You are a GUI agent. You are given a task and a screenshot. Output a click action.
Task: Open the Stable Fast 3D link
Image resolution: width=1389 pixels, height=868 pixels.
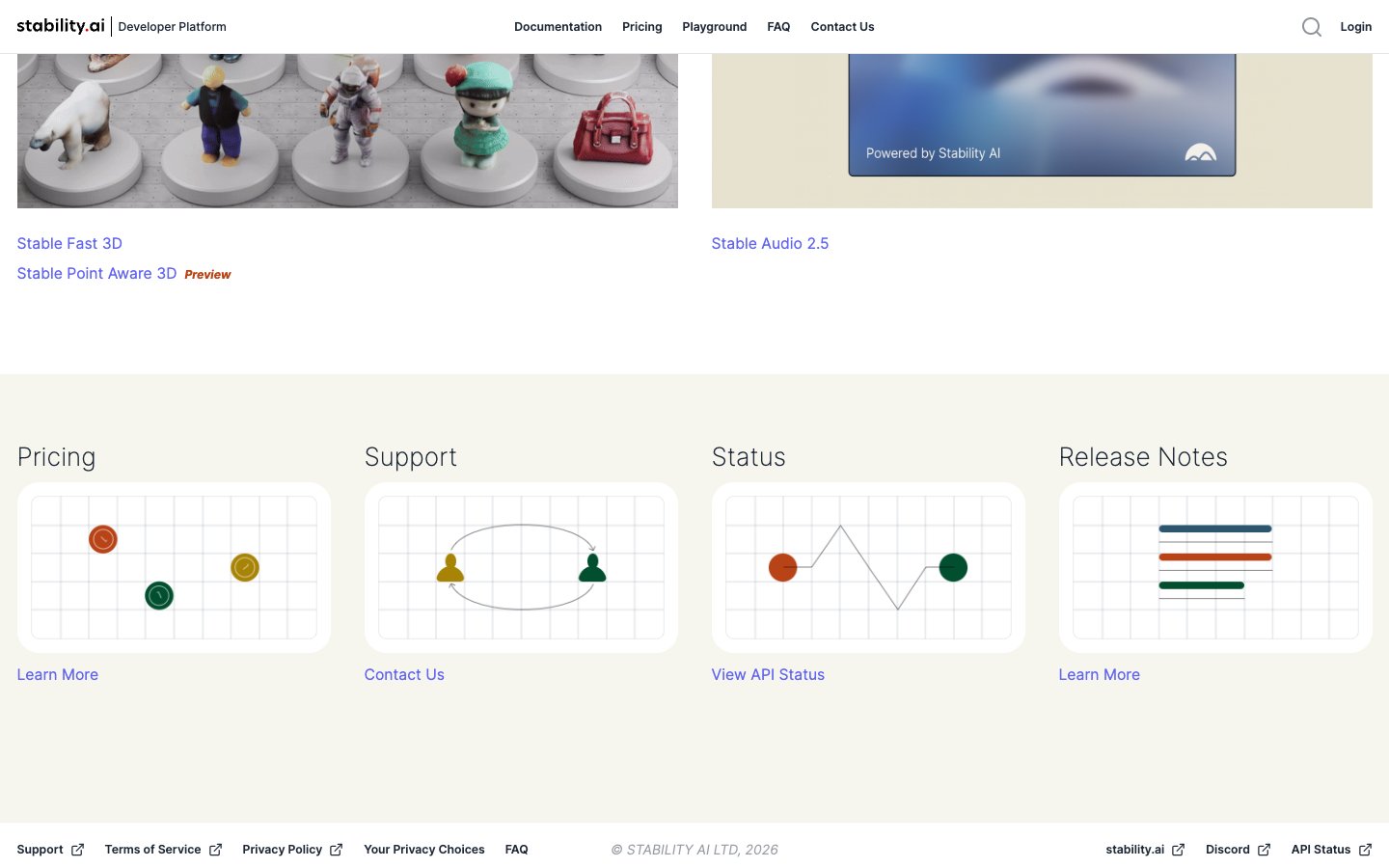point(69,244)
